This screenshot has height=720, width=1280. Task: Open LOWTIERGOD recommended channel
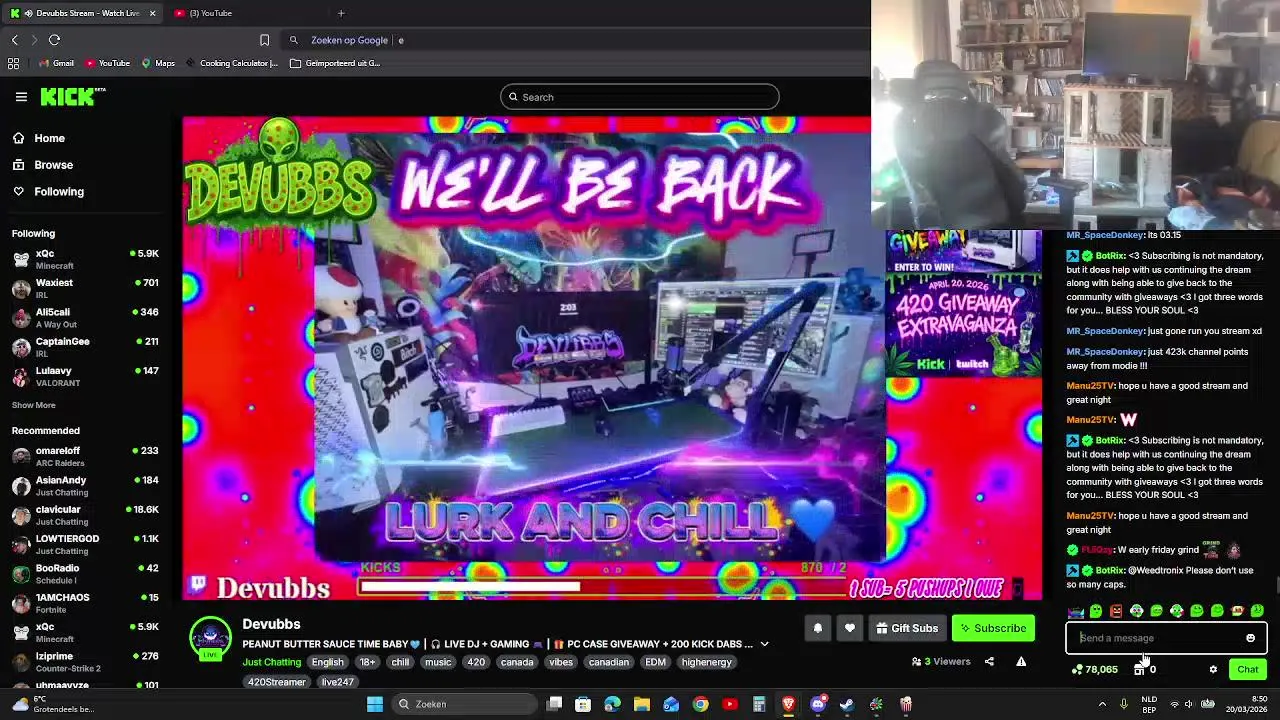coord(85,544)
